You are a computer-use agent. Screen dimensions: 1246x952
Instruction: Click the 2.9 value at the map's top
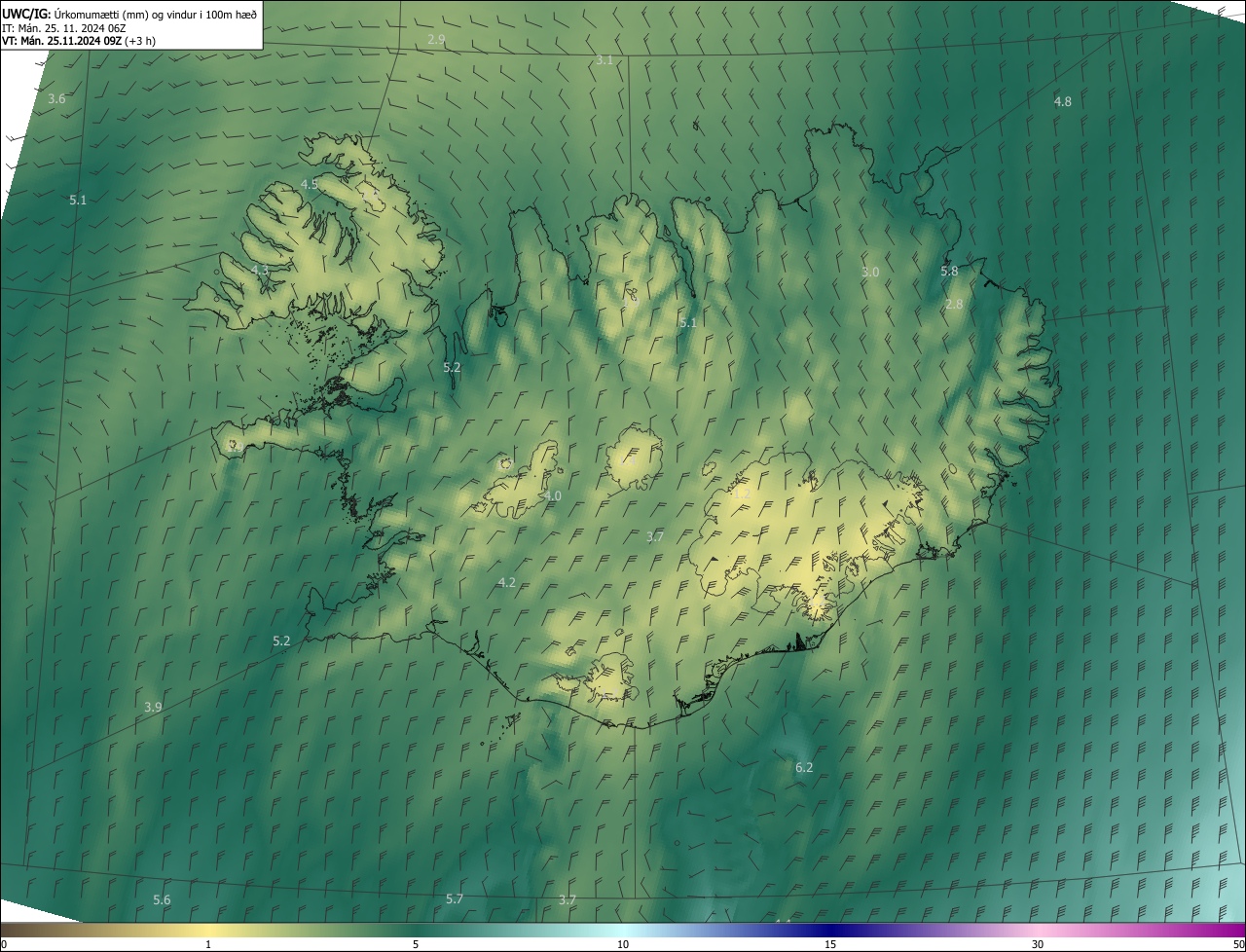coord(436,39)
